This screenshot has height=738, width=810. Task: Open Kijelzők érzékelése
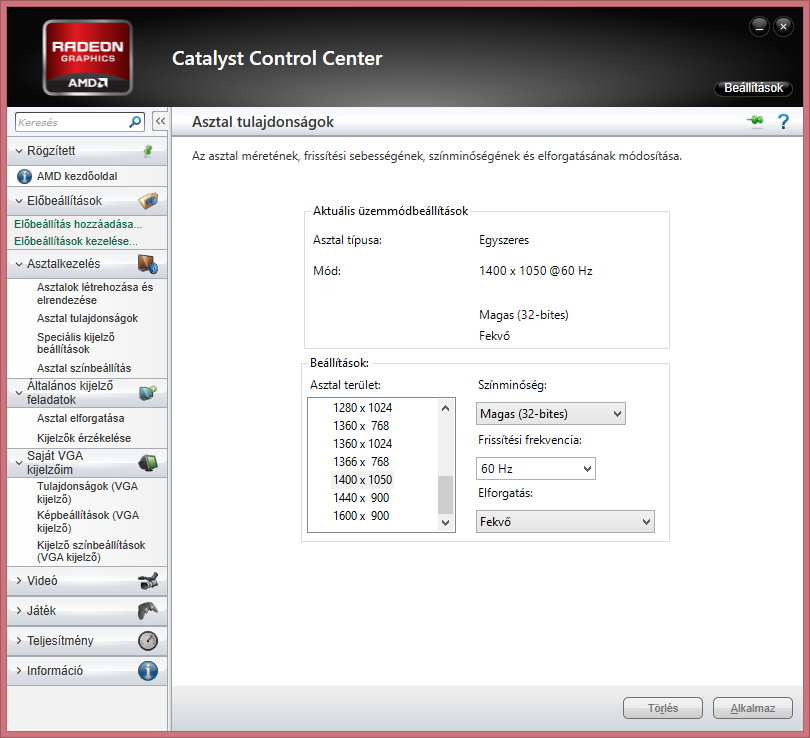point(84,438)
